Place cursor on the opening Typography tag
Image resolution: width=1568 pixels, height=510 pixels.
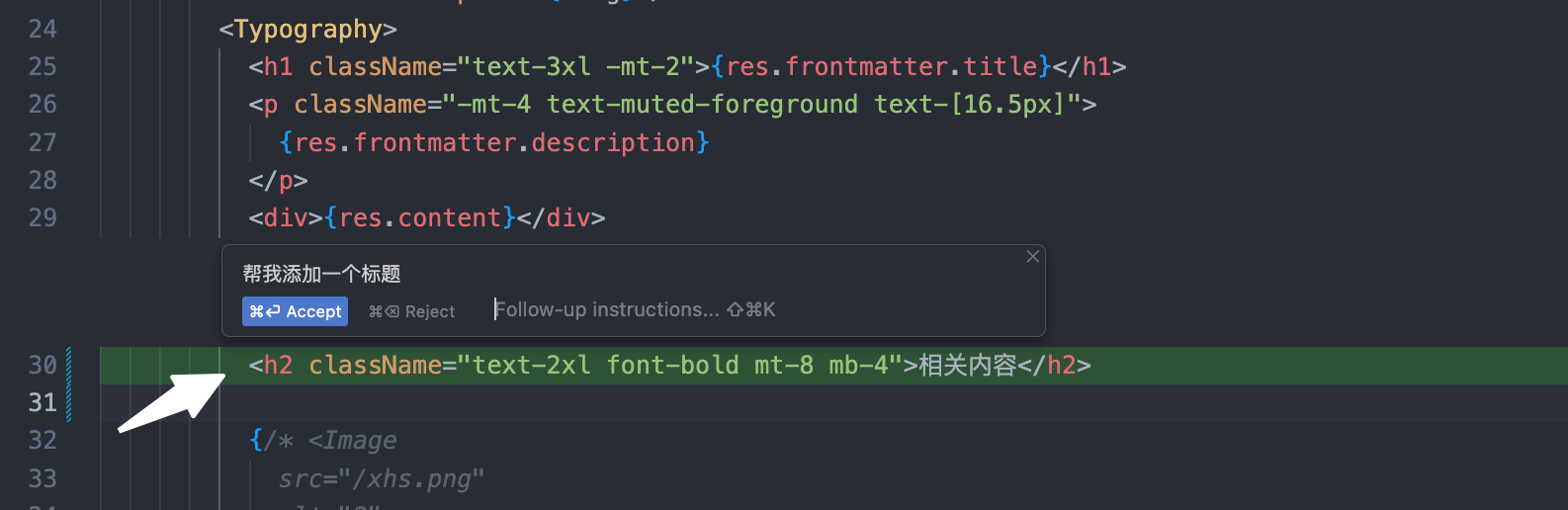point(307,30)
